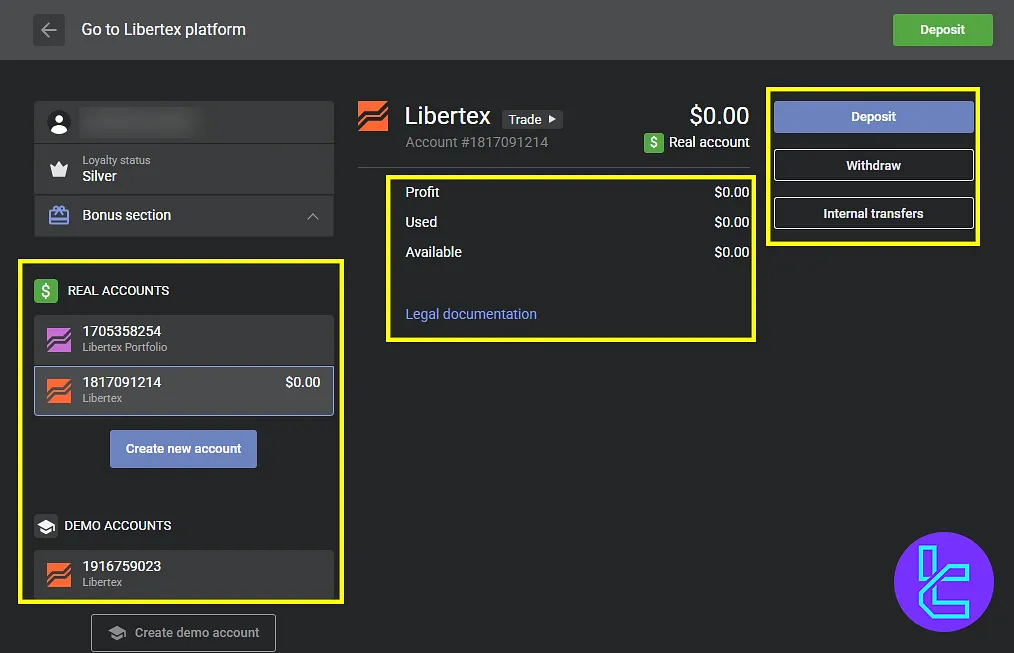Viewport: 1014px width, 653px height.
Task: Click the REAL ACCOUNTS heading
Action: point(118,291)
